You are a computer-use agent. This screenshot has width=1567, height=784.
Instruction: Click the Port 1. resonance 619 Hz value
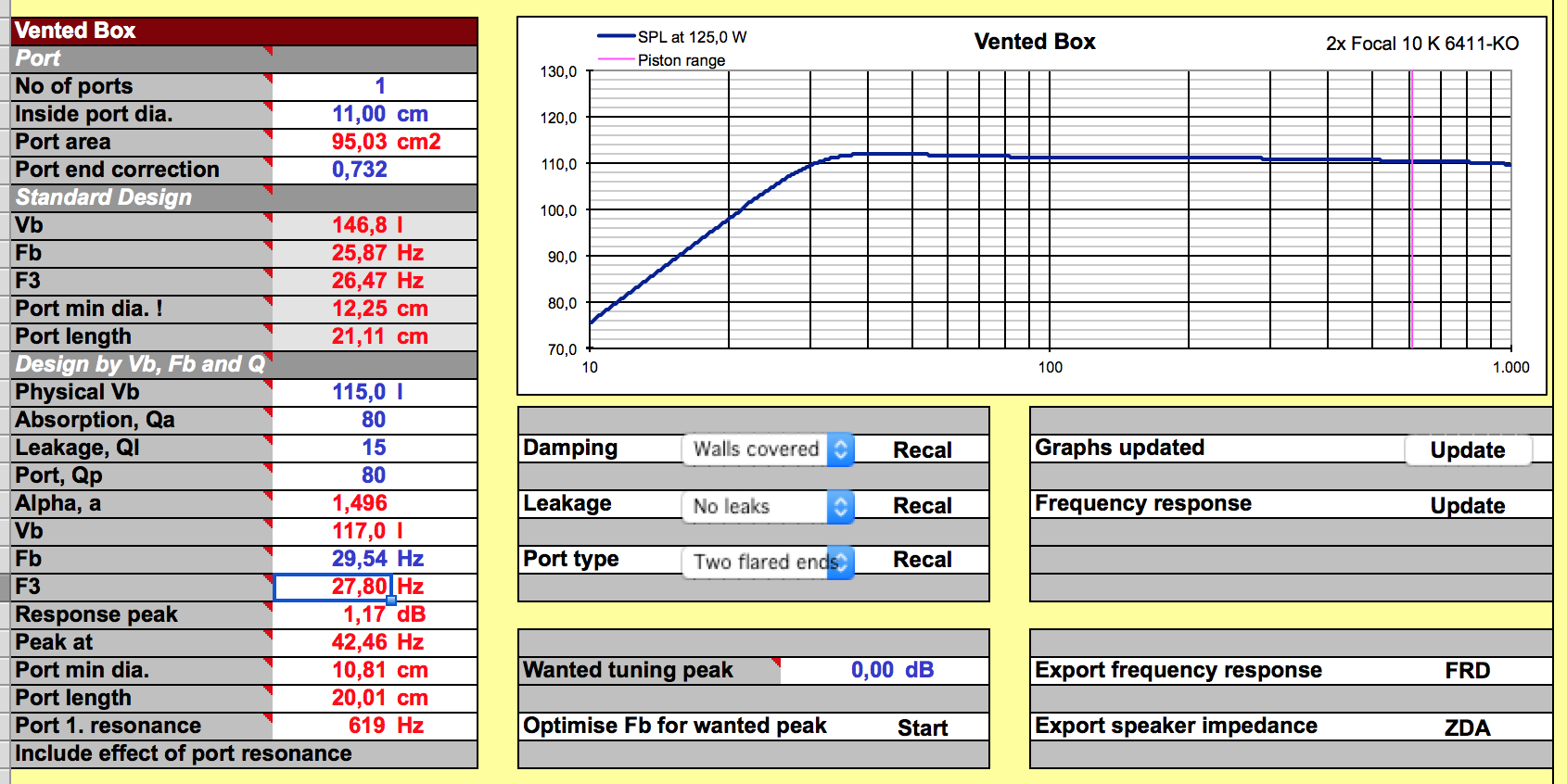(375, 726)
